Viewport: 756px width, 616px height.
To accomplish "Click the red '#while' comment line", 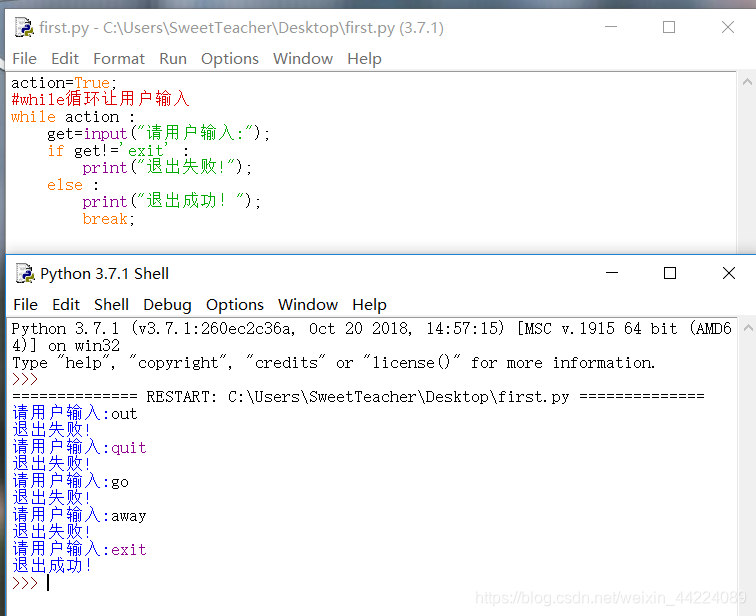I will pyautogui.click(x=100, y=99).
